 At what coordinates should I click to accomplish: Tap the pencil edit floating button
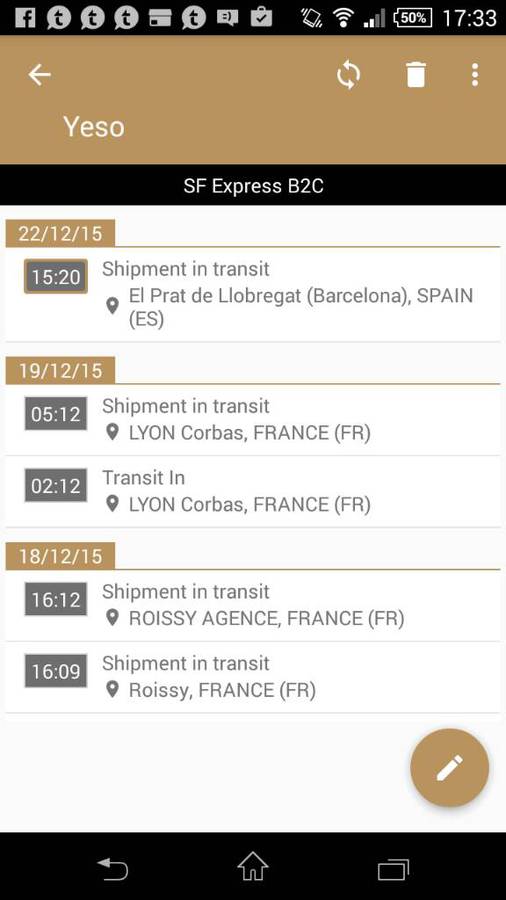[x=449, y=767]
